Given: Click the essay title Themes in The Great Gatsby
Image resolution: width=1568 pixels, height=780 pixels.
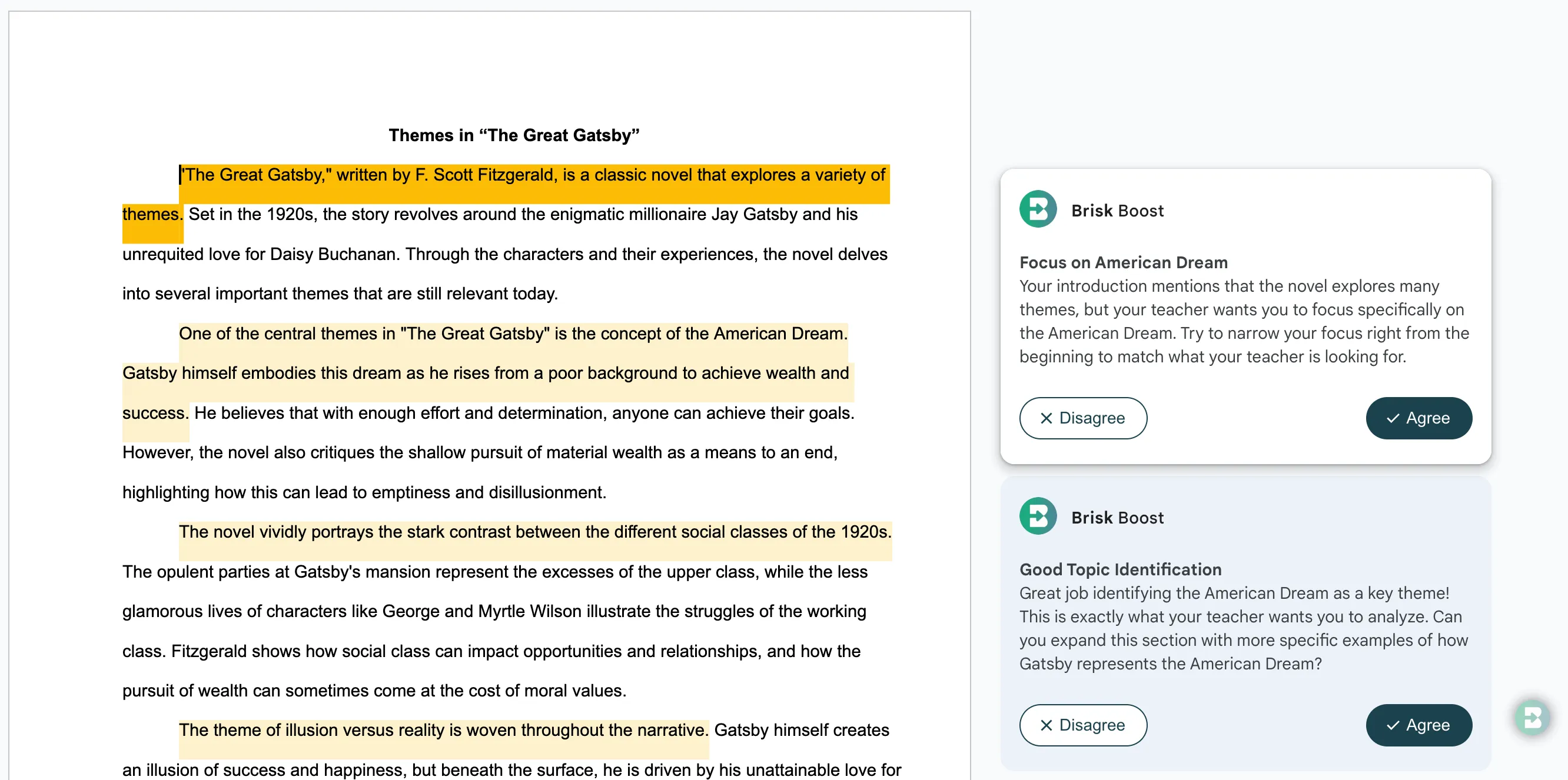Looking at the screenshot, I should [514, 135].
